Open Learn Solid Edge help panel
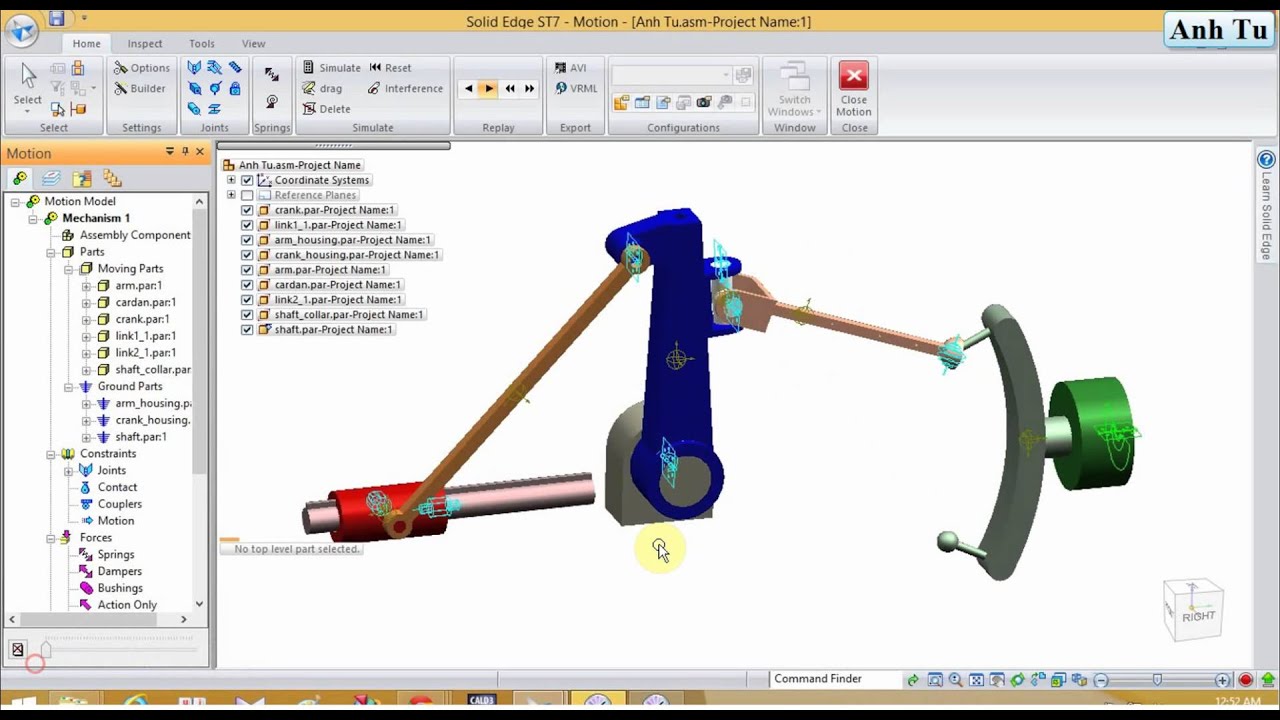 tap(1266, 205)
